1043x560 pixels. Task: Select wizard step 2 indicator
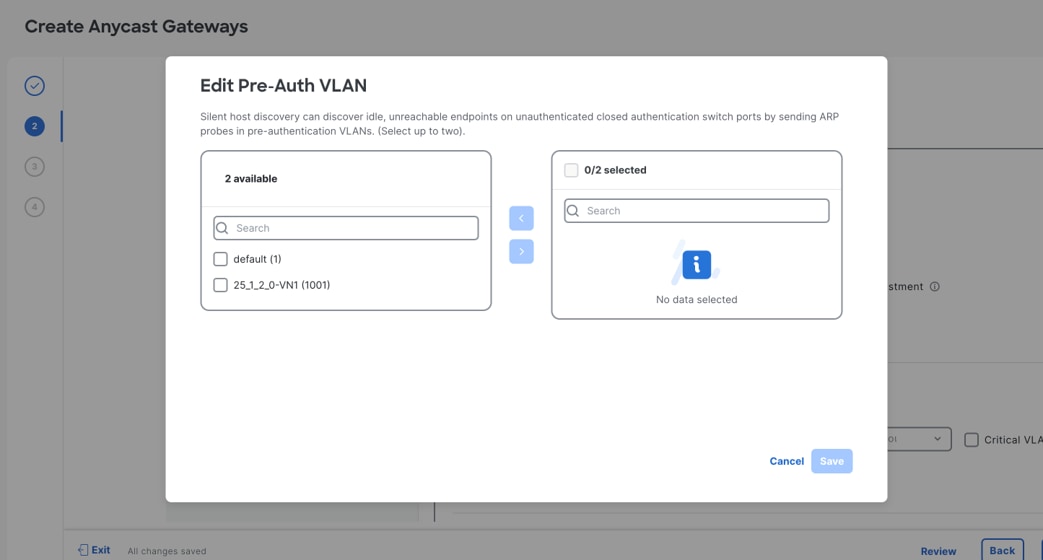[35, 126]
